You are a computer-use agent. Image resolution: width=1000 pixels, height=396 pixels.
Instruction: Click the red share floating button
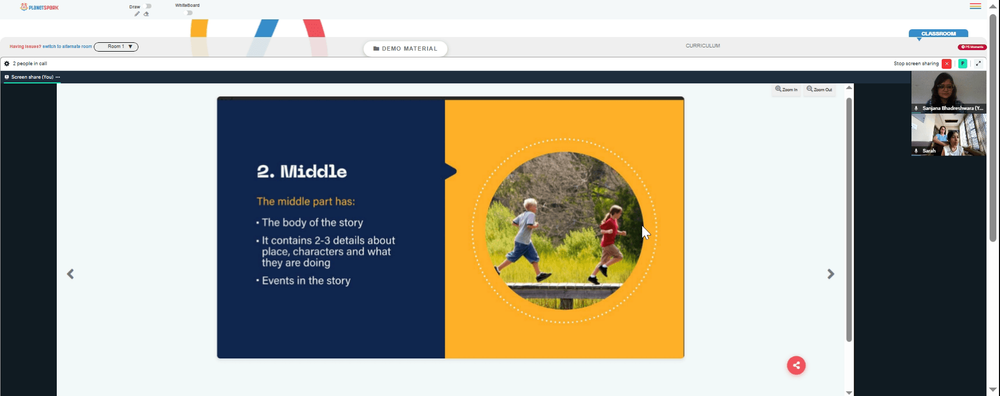[x=796, y=365]
